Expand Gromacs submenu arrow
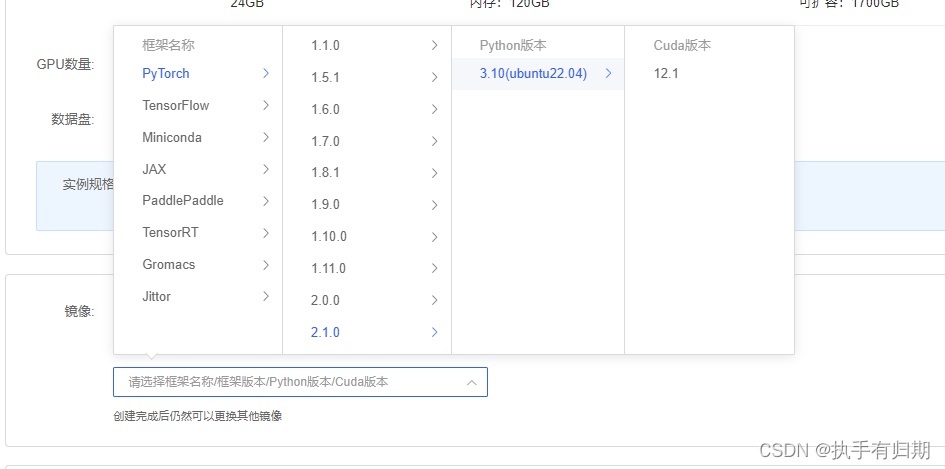 pos(266,265)
